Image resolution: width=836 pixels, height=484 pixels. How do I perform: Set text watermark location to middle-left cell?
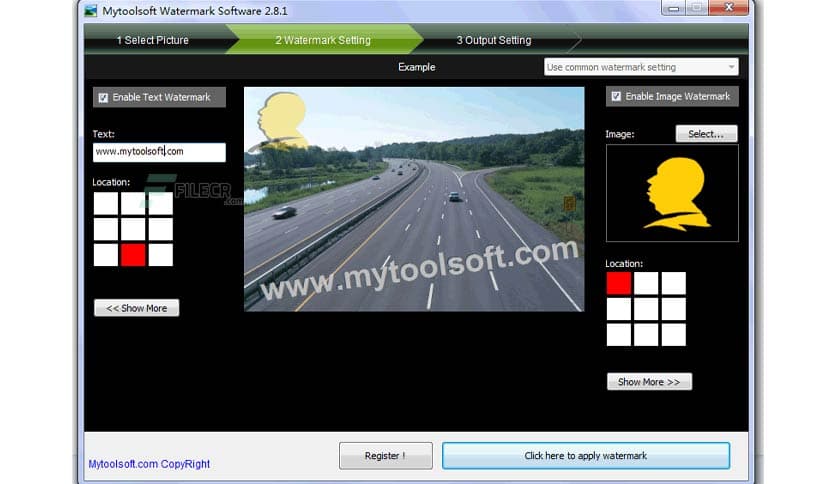pyautogui.click(x=106, y=229)
